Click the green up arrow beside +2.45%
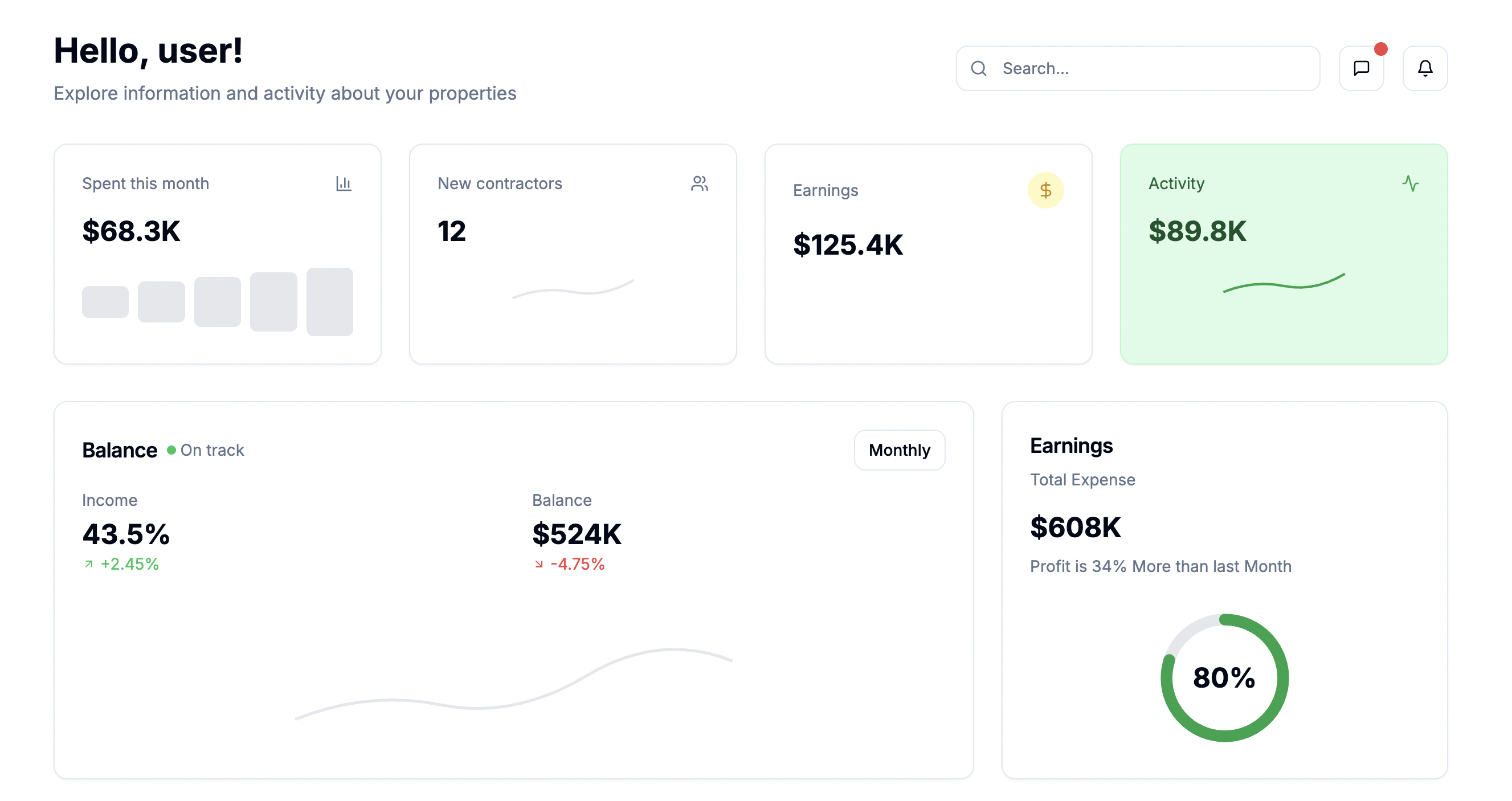The width and height of the screenshot is (1512, 801). coord(89,564)
